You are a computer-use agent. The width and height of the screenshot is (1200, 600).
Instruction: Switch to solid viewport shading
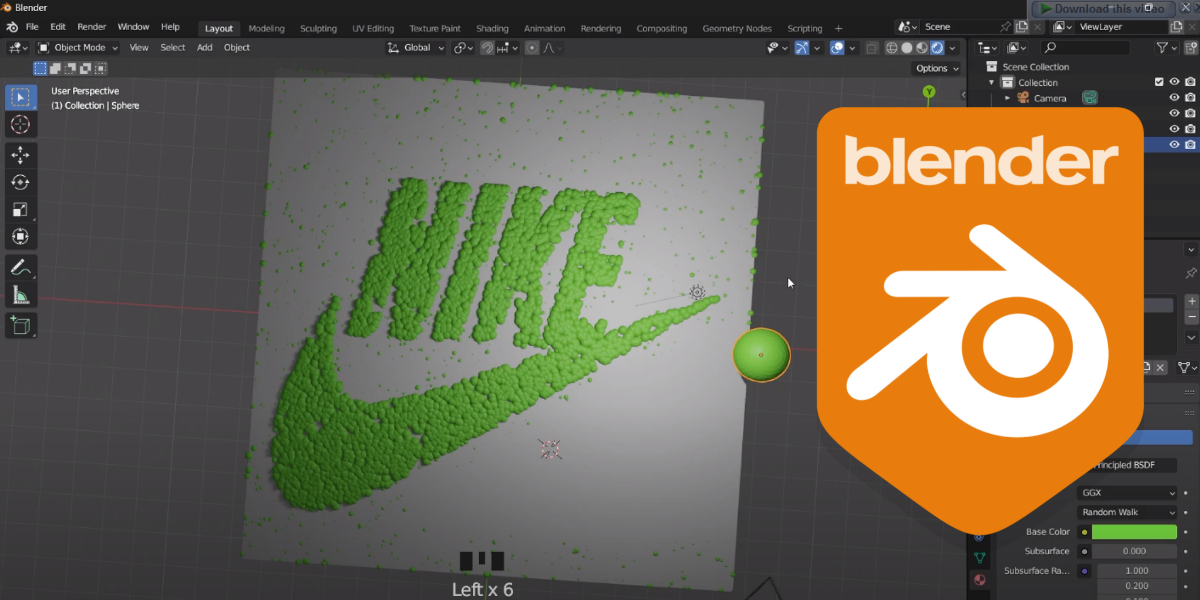tap(907, 47)
